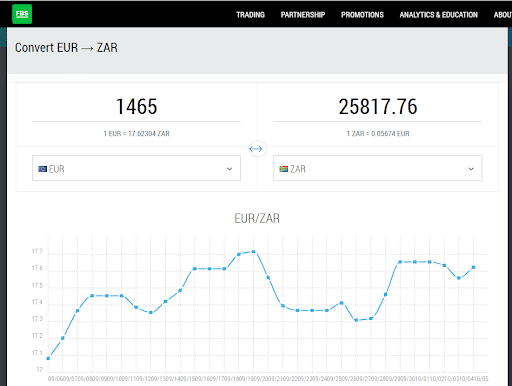Click the last data point on the chart

pos(473,267)
